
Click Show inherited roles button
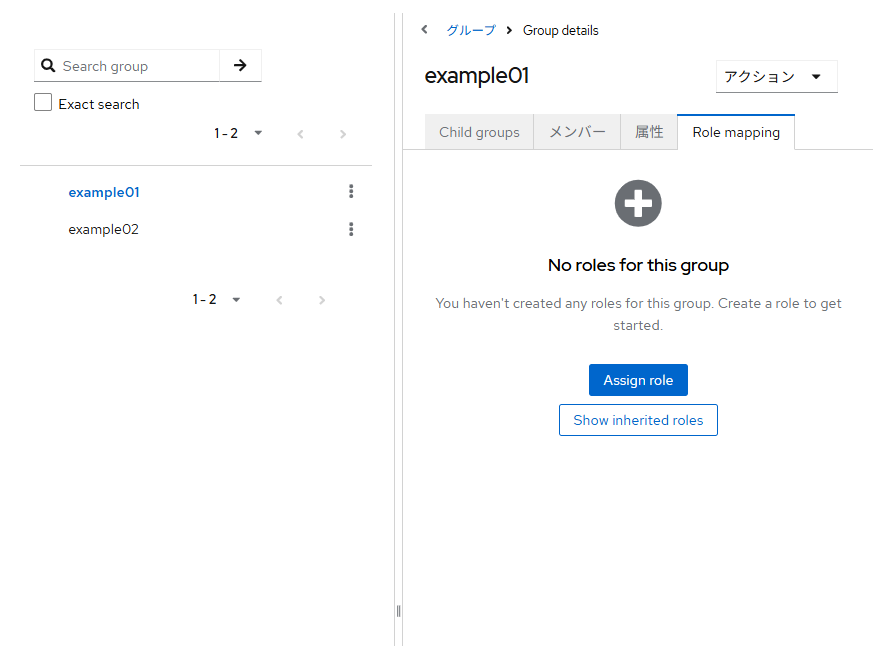(x=638, y=420)
